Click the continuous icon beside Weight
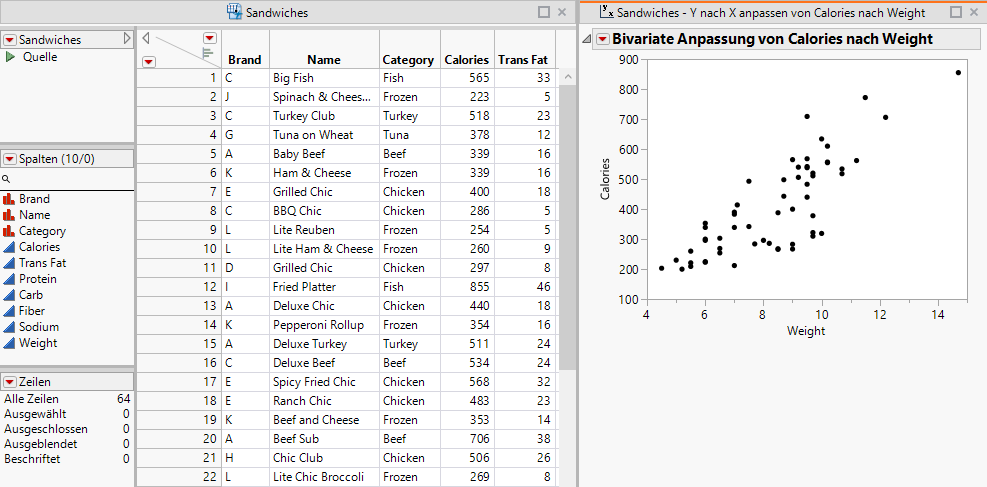Viewport: 987px width, 487px height. pos(9,343)
